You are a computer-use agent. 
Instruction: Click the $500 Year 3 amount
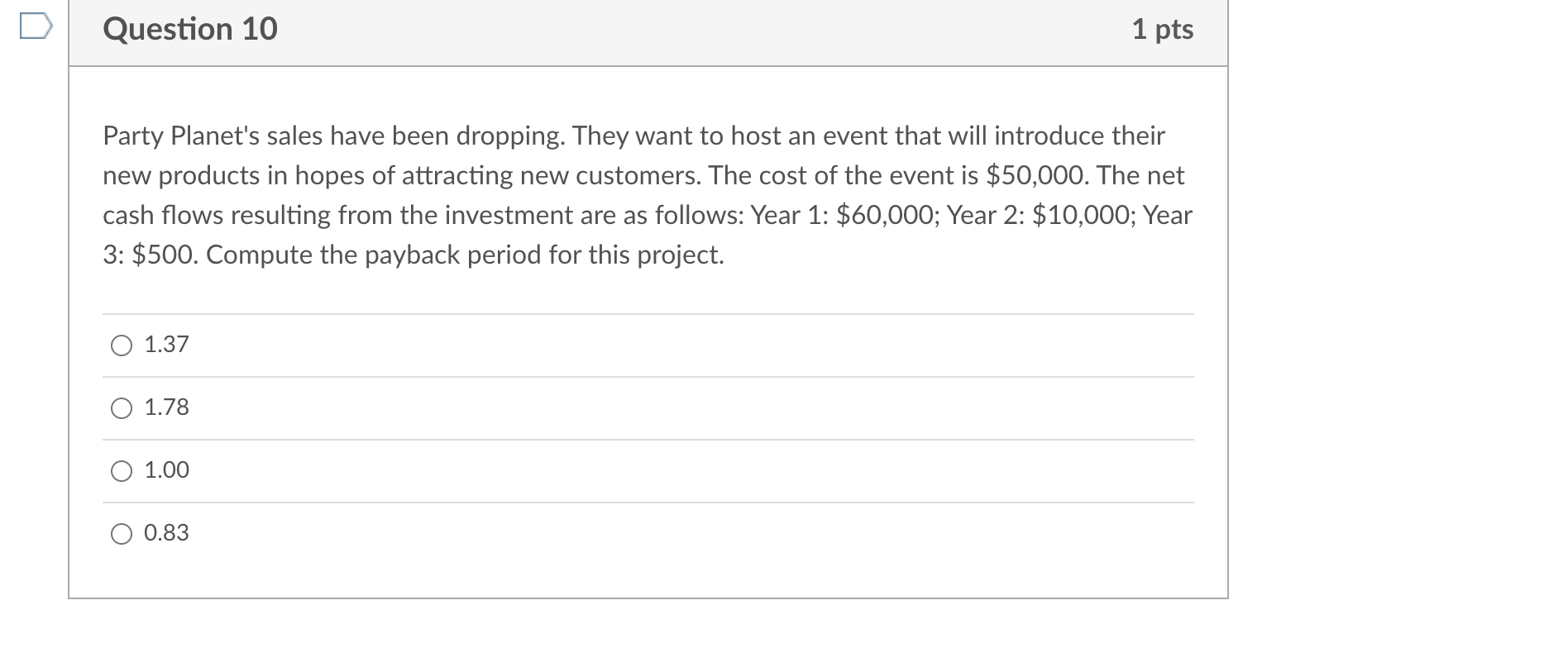point(164,255)
